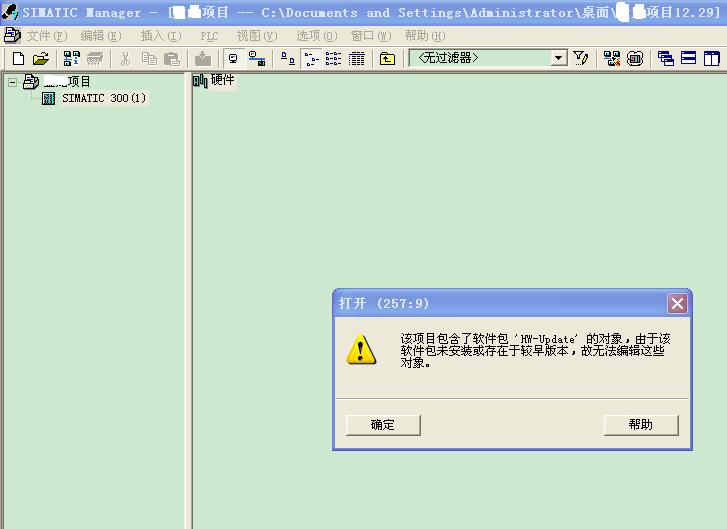Open the <无过滤器> filter dropdown
The width and height of the screenshot is (727, 529).
558,58
